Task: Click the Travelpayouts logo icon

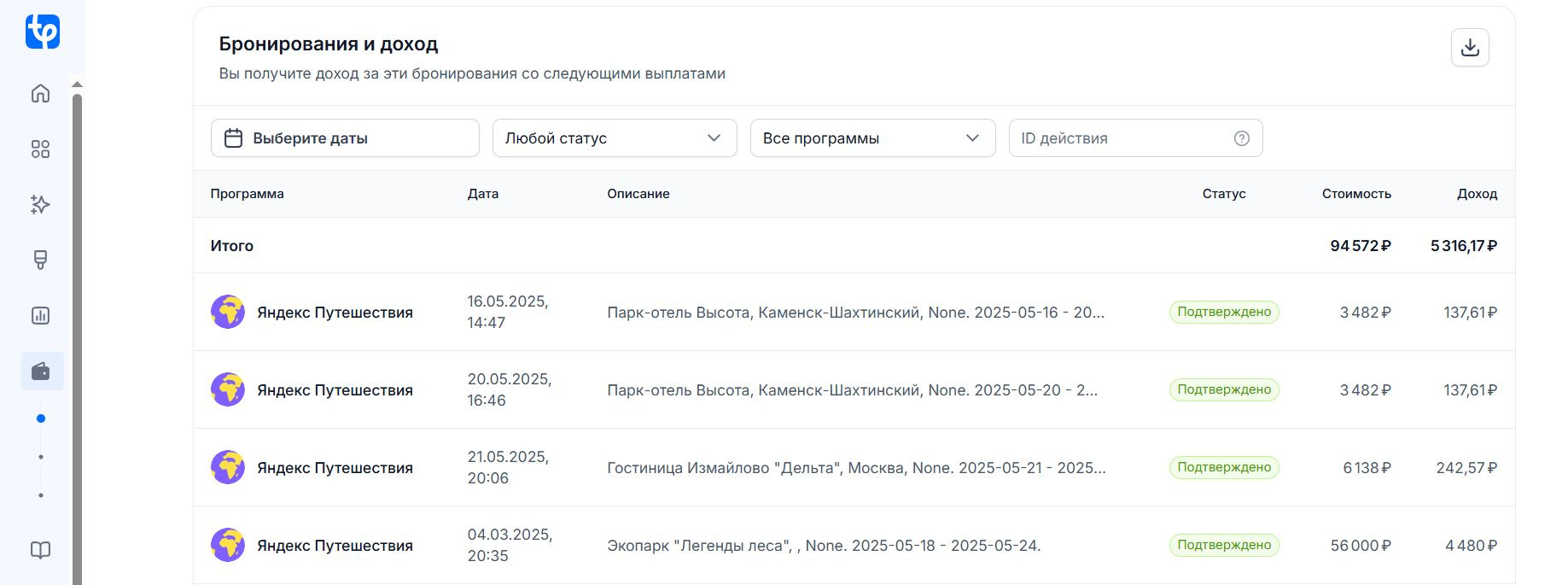Action: 42,32
